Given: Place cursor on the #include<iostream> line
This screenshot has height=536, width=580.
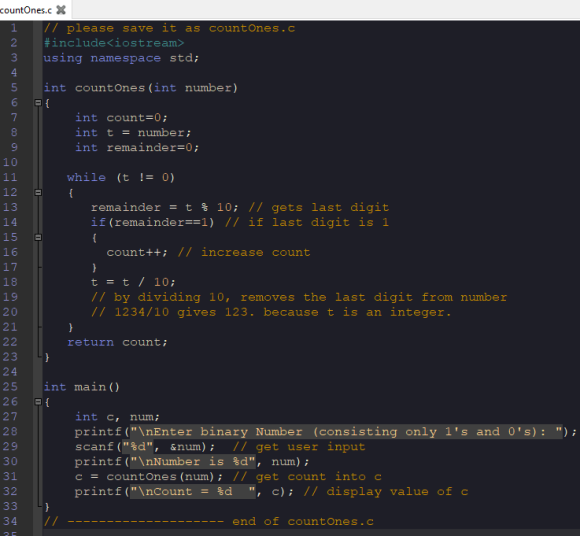Looking at the screenshot, I should (114, 43).
